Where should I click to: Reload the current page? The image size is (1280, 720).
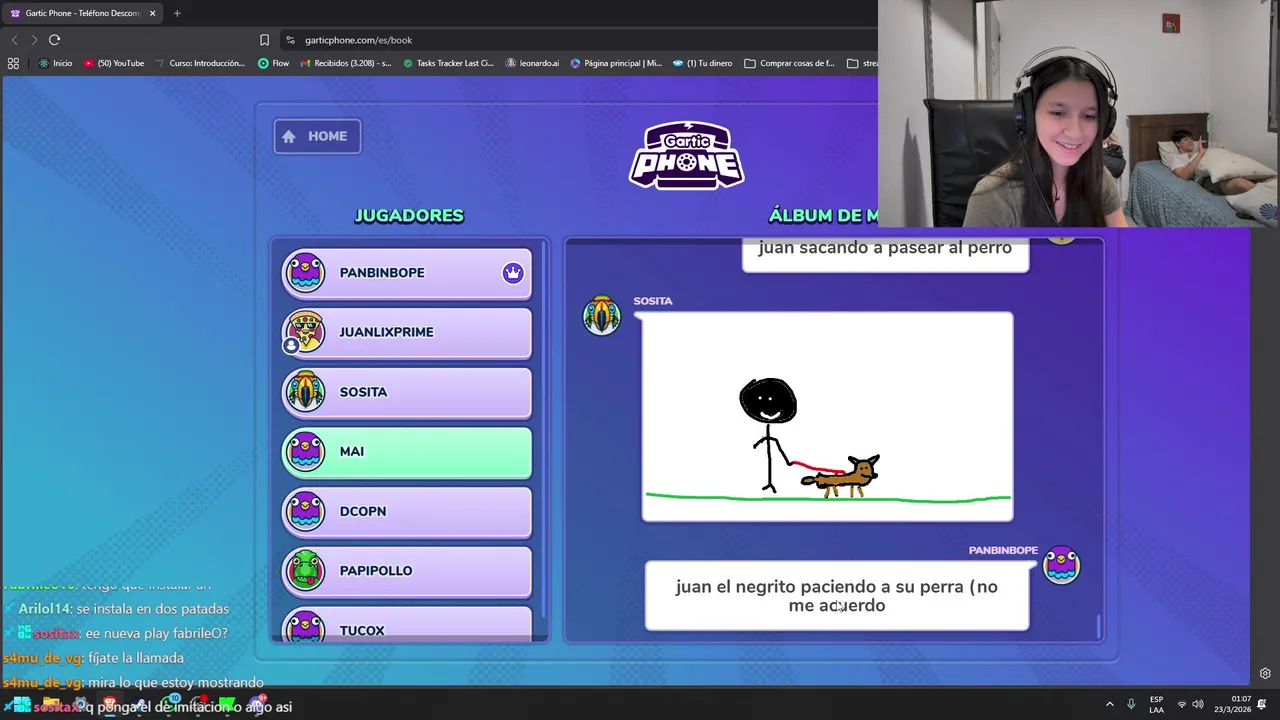[x=55, y=40]
